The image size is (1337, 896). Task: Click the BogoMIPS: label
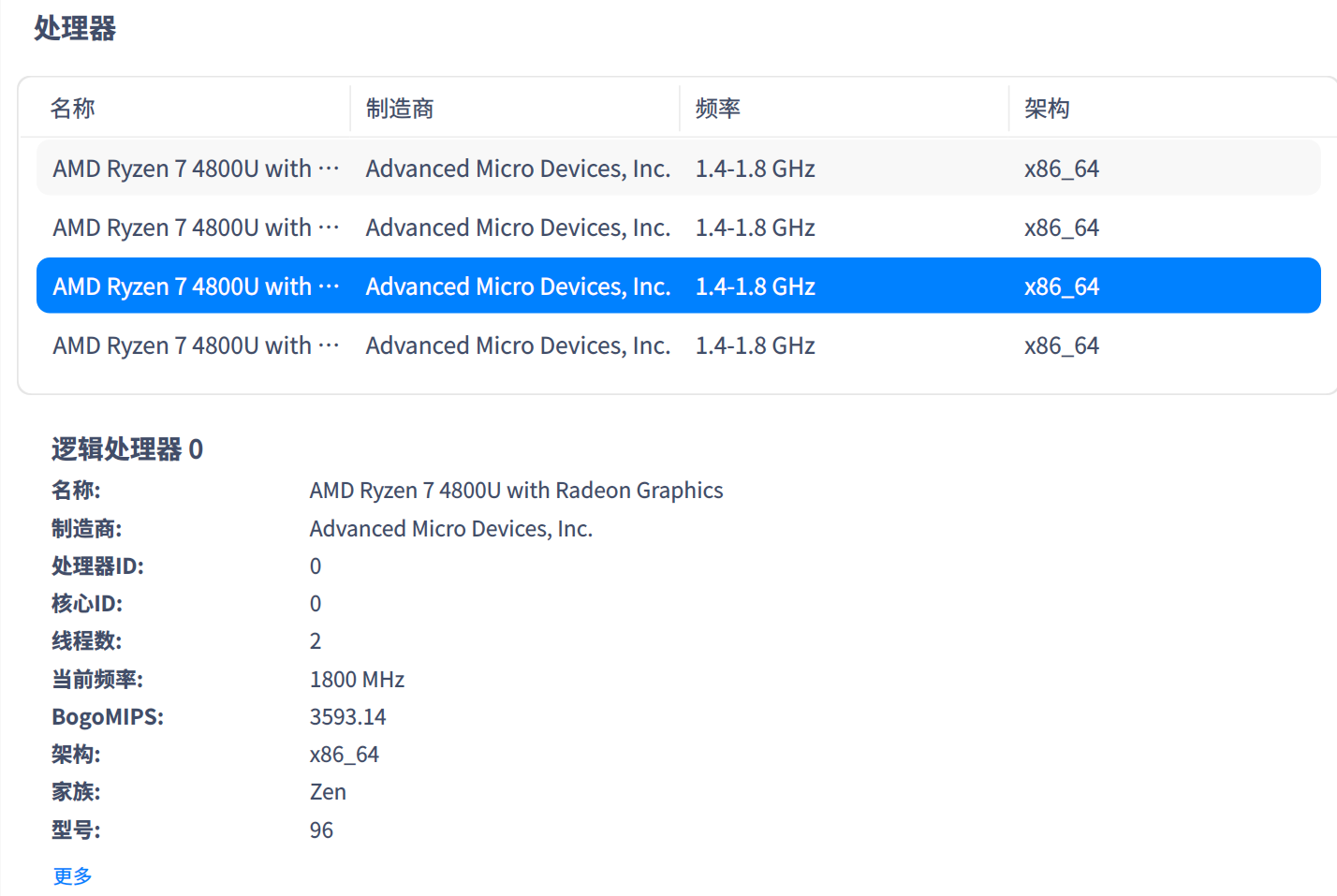coord(108,717)
